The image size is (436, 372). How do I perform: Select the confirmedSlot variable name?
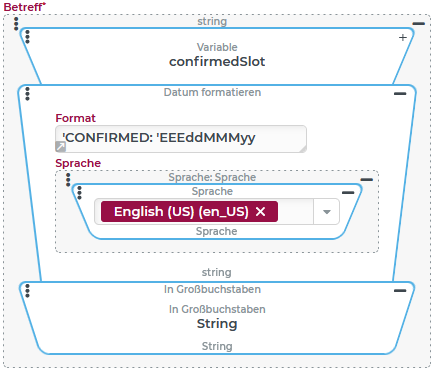(217, 62)
